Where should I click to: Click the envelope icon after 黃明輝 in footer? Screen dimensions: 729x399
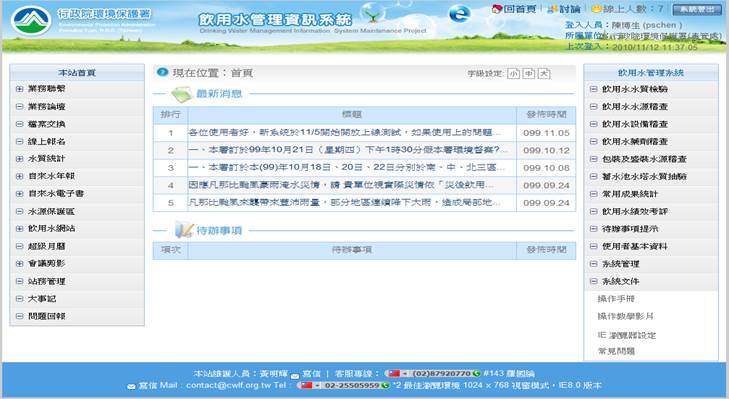(295, 375)
